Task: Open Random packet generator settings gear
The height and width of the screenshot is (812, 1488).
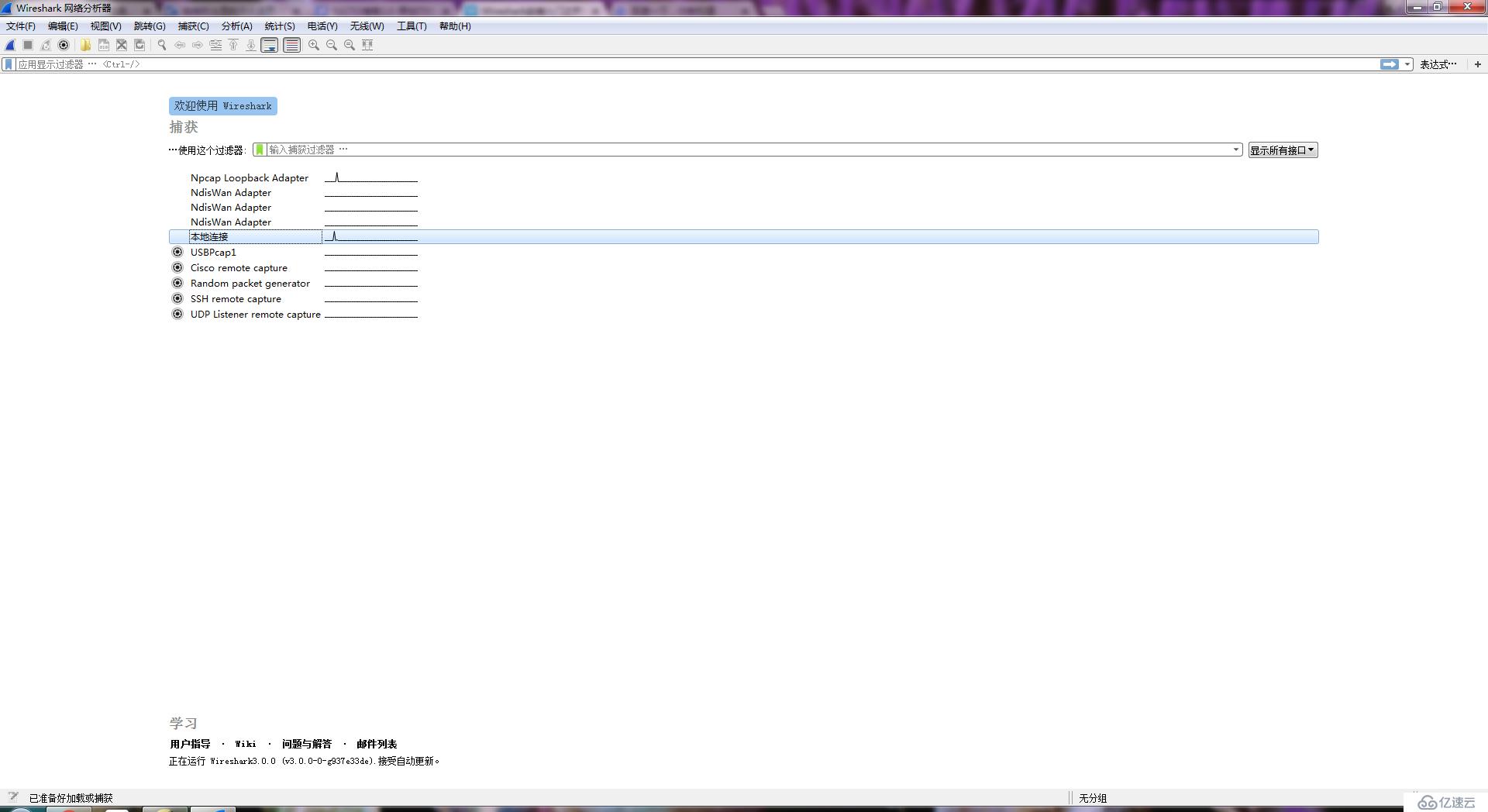Action: pos(177,283)
